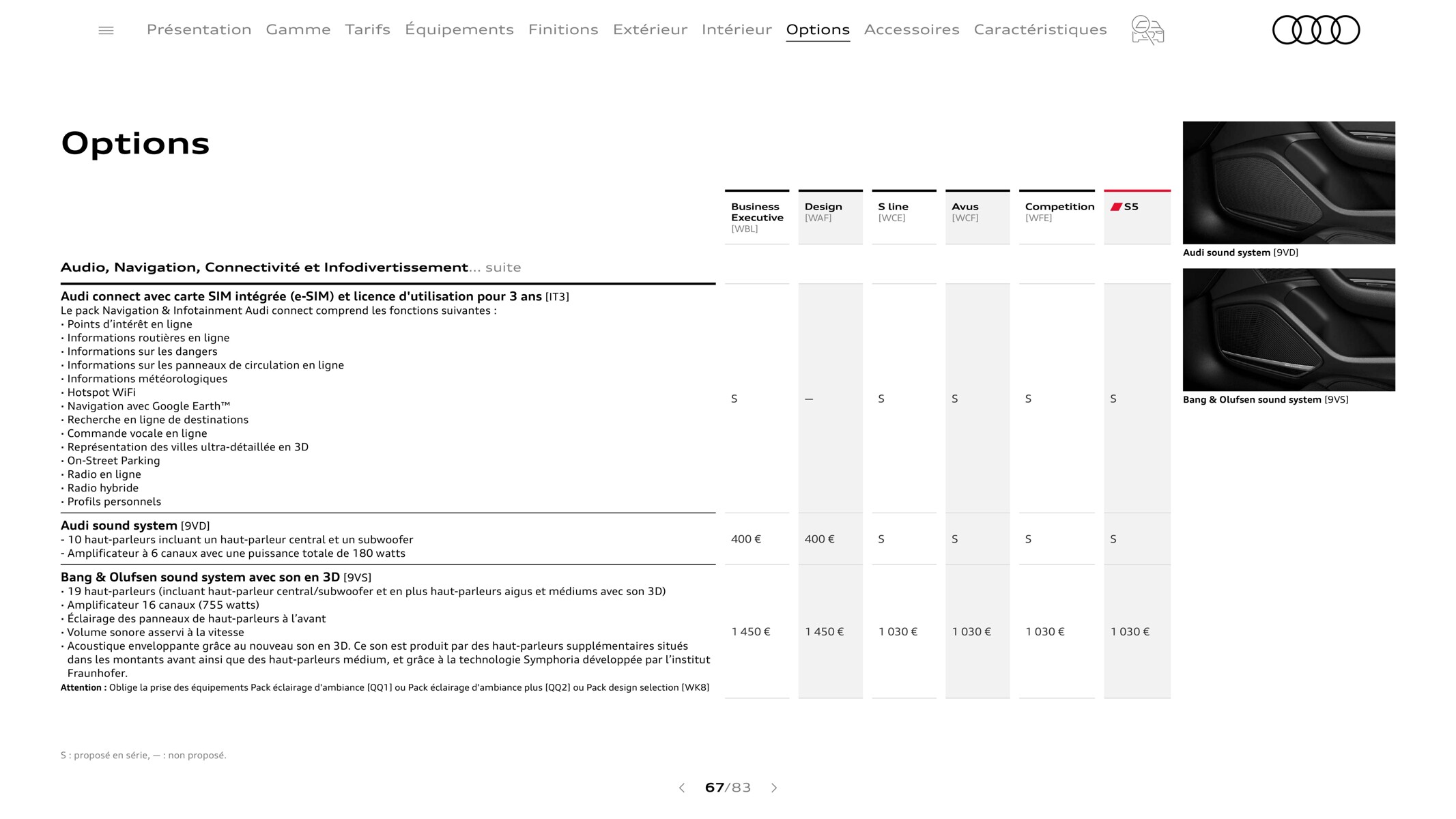Click Commande vocale en ligne bullet

(x=134, y=433)
